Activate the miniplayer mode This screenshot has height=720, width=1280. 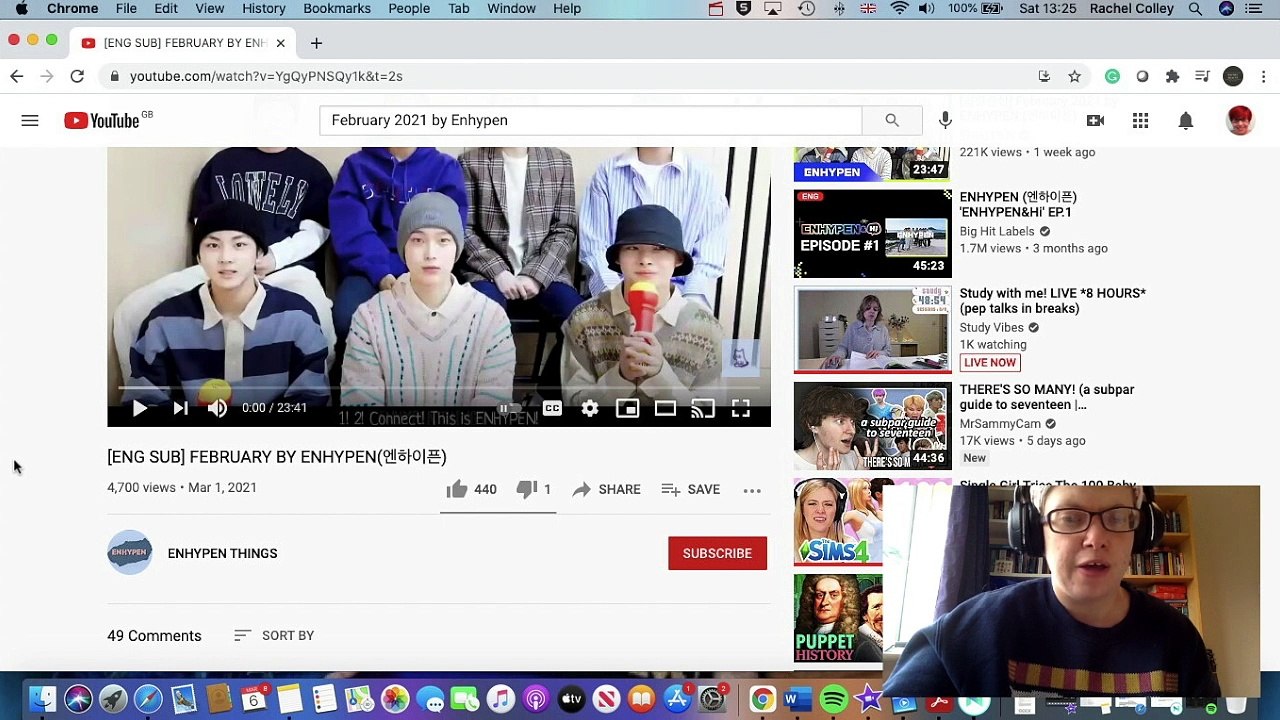[x=627, y=408]
